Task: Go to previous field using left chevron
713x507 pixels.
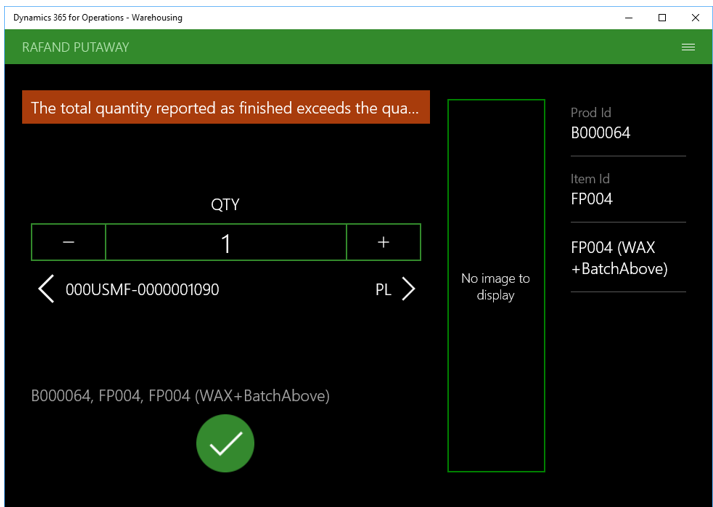Action: pyautogui.click(x=46, y=289)
